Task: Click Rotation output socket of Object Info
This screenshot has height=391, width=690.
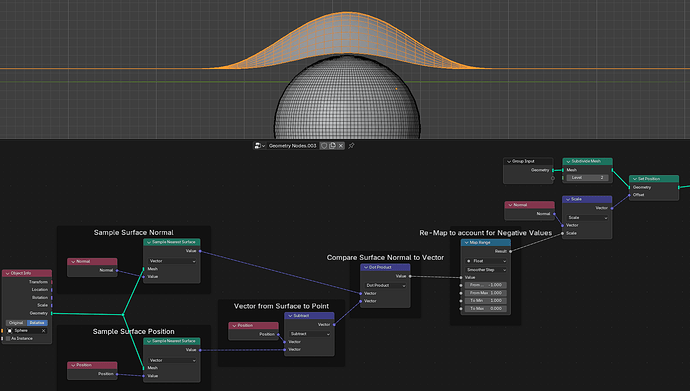Action: click(52, 298)
